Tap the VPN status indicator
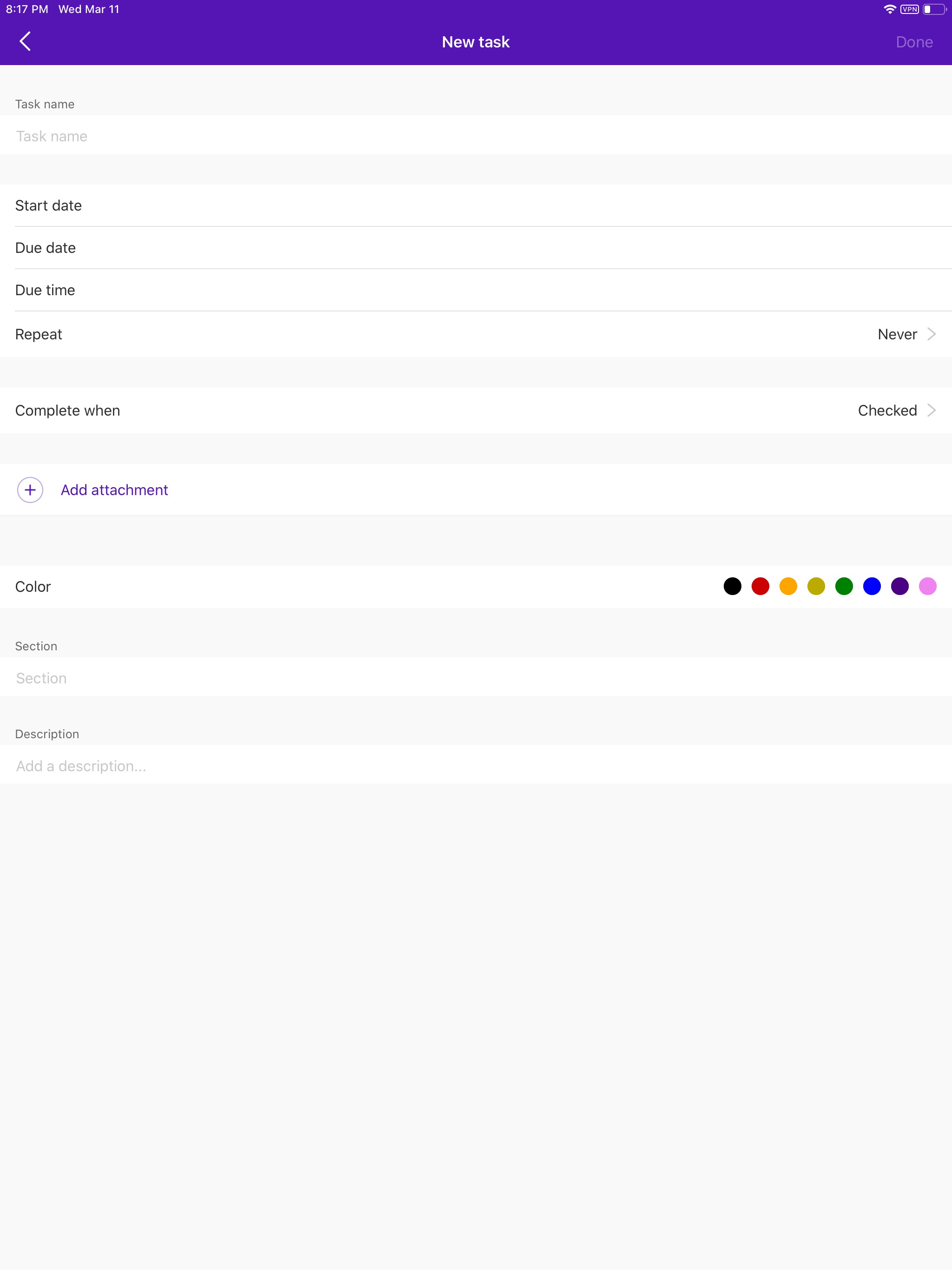 tap(910, 9)
